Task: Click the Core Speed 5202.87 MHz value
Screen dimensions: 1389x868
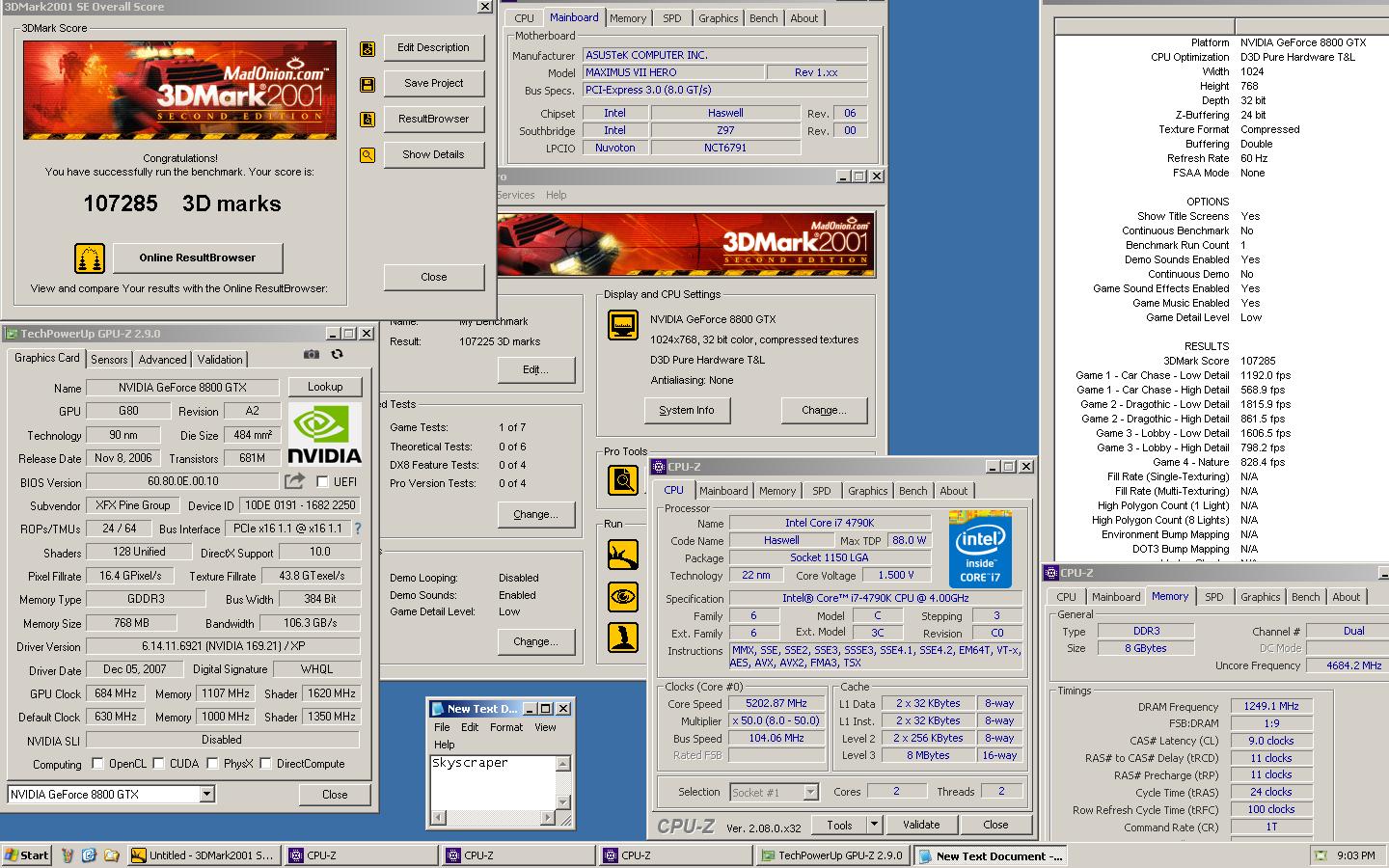Action: pos(777,704)
